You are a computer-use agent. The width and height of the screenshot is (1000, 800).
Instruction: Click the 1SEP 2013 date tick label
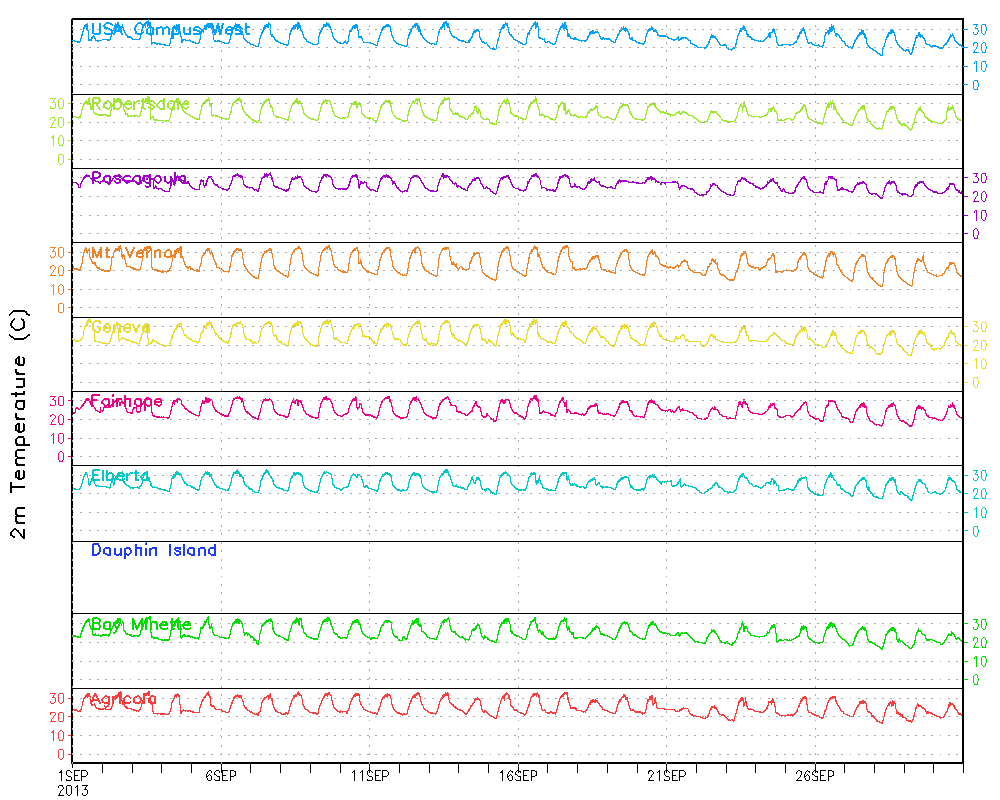[x=72, y=782]
